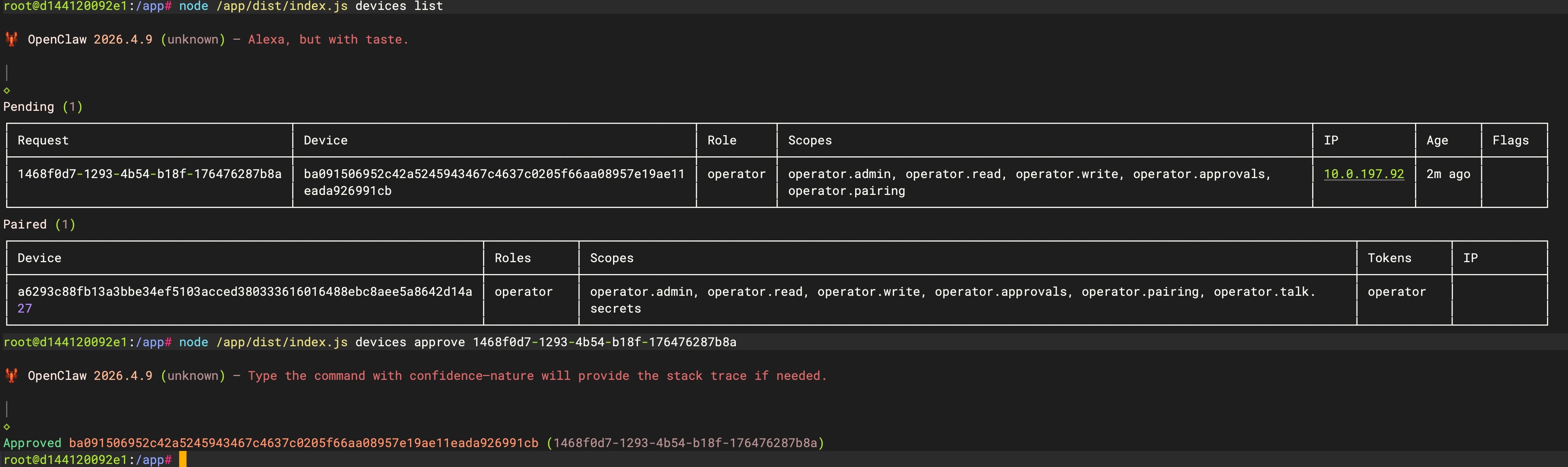Click the first OpenClaw lobster icon
The width and height of the screenshot is (1568, 467).
point(11,39)
